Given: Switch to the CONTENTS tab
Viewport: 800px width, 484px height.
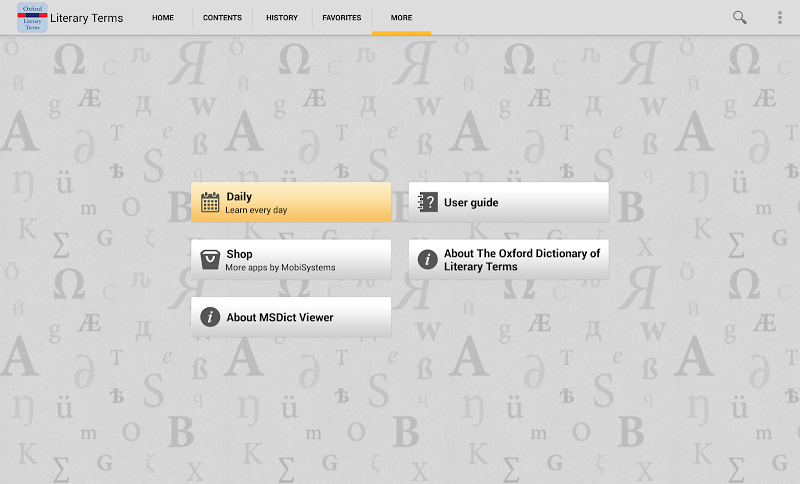Looking at the screenshot, I should tap(222, 17).
